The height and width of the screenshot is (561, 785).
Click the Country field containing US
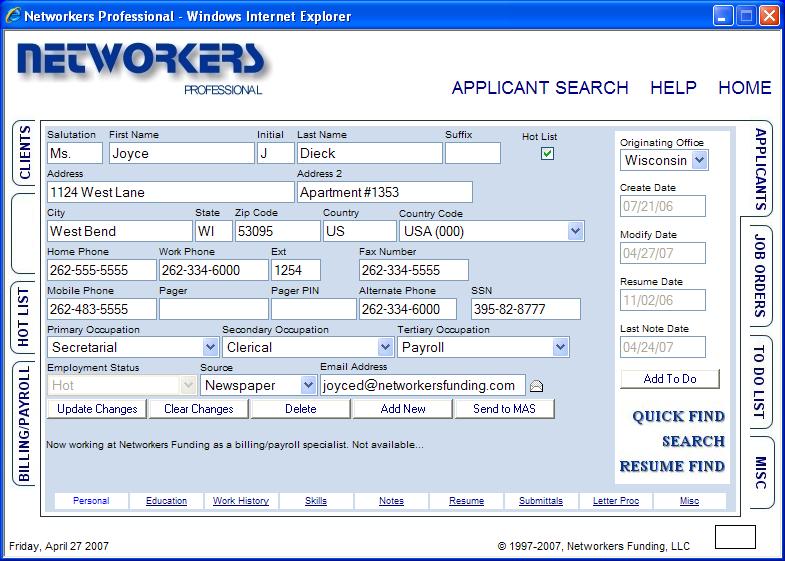tap(359, 231)
